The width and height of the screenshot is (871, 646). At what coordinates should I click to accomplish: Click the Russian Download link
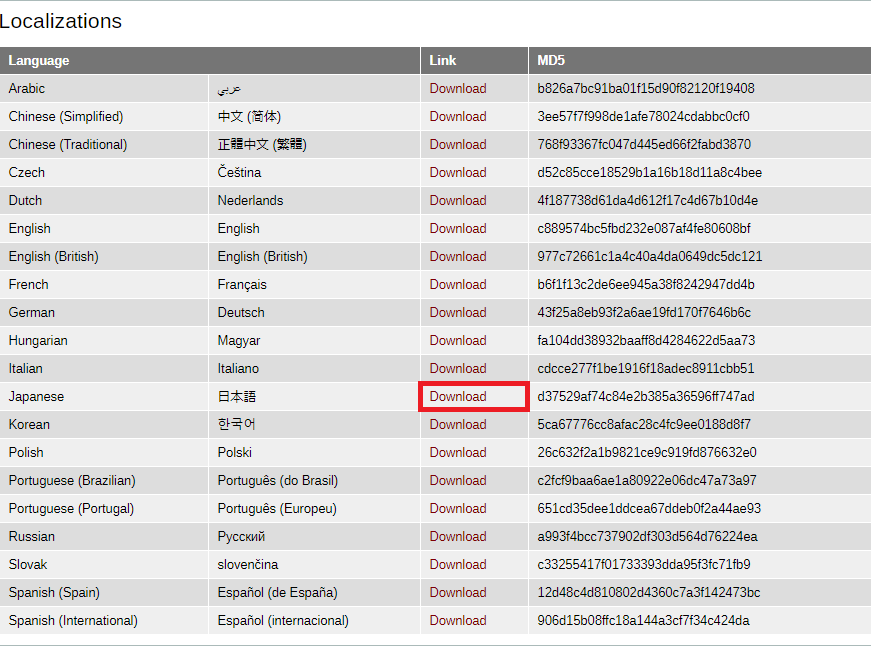[458, 537]
